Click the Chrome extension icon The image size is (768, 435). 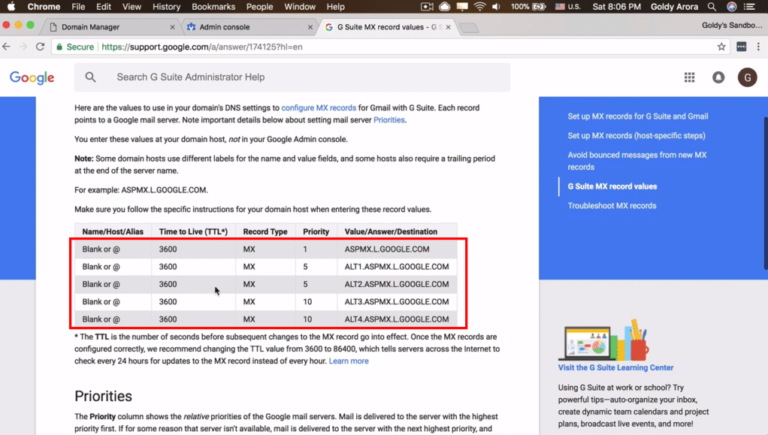point(741,47)
